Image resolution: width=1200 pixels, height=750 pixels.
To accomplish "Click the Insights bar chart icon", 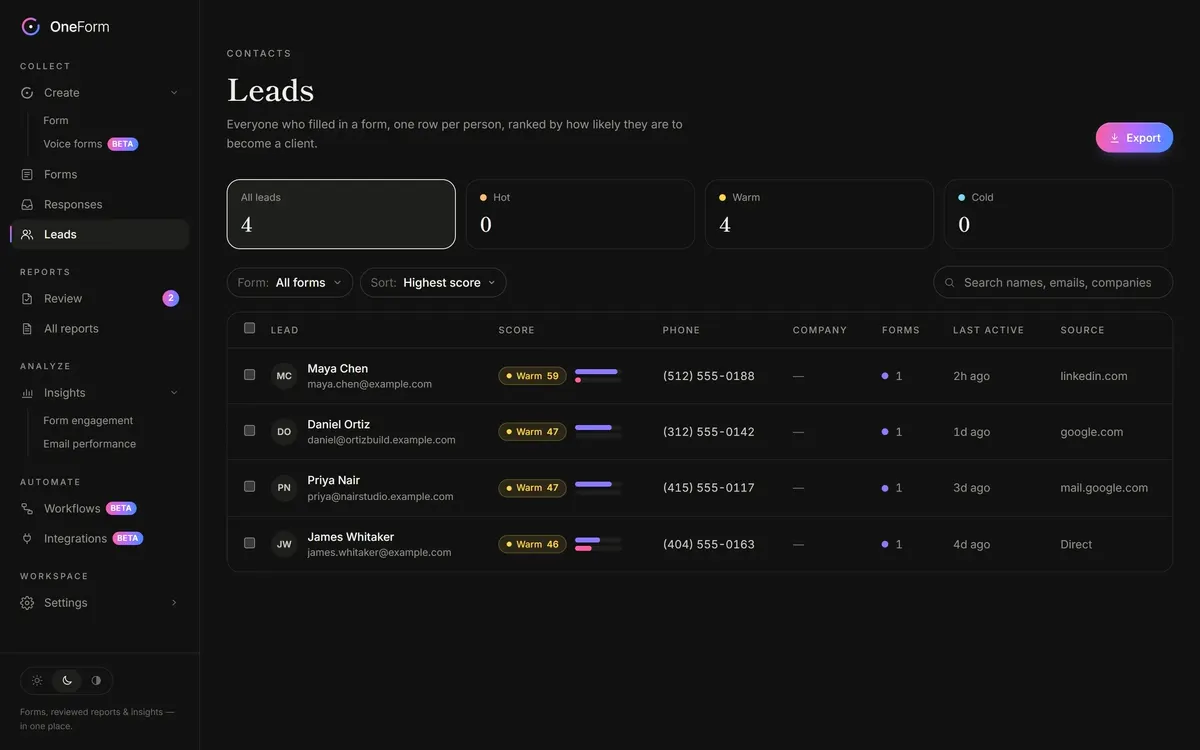I will click(27, 393).
